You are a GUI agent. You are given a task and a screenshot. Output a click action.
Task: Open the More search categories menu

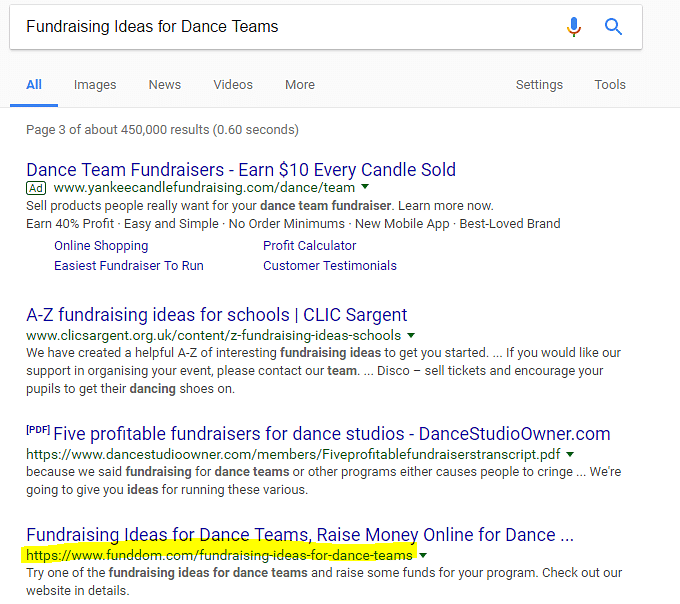click(300, 85)
